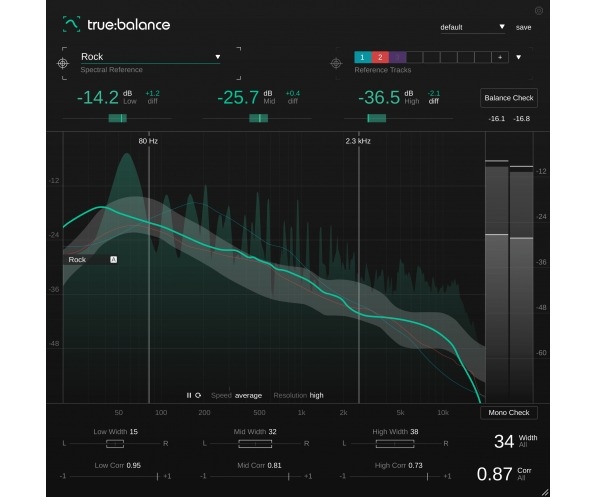Change the Resolution setting showing high
The width and height of the screenshot is (597, 497).
click(x=316, y=395)
